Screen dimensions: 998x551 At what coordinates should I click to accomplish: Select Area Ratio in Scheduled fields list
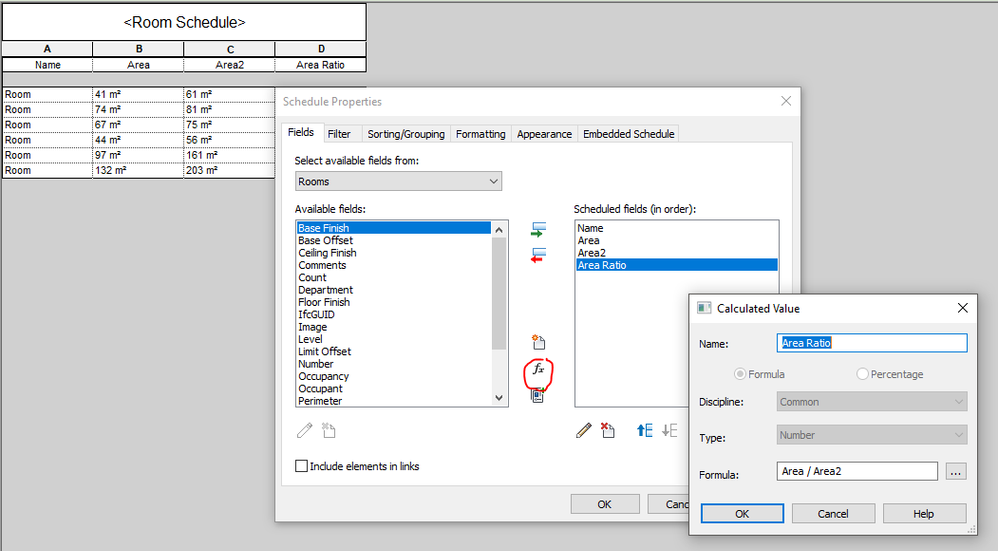pos(677,265)
